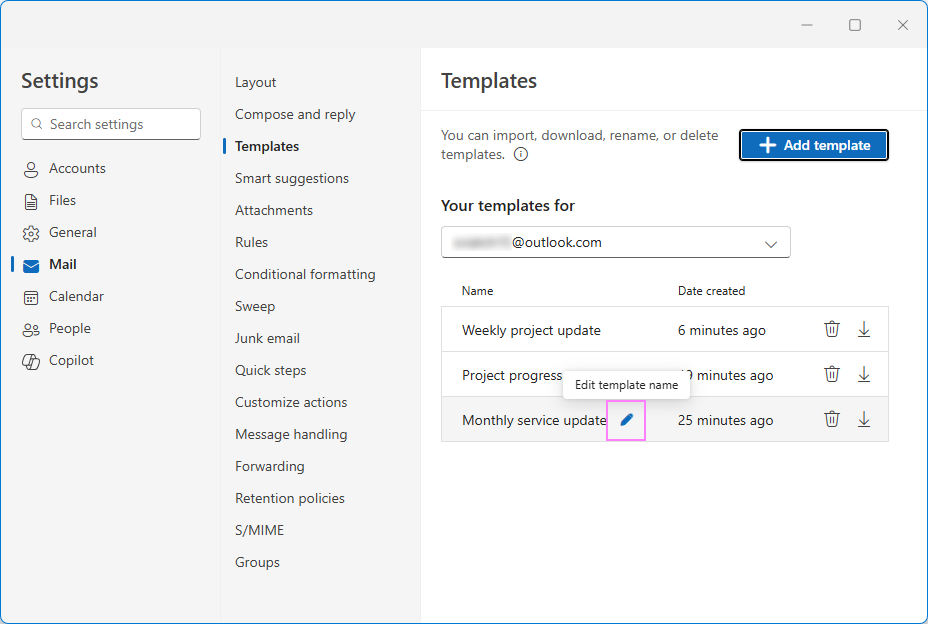Download the Project progress template
The height and width of the screenshot is (624, 928).
864,373
